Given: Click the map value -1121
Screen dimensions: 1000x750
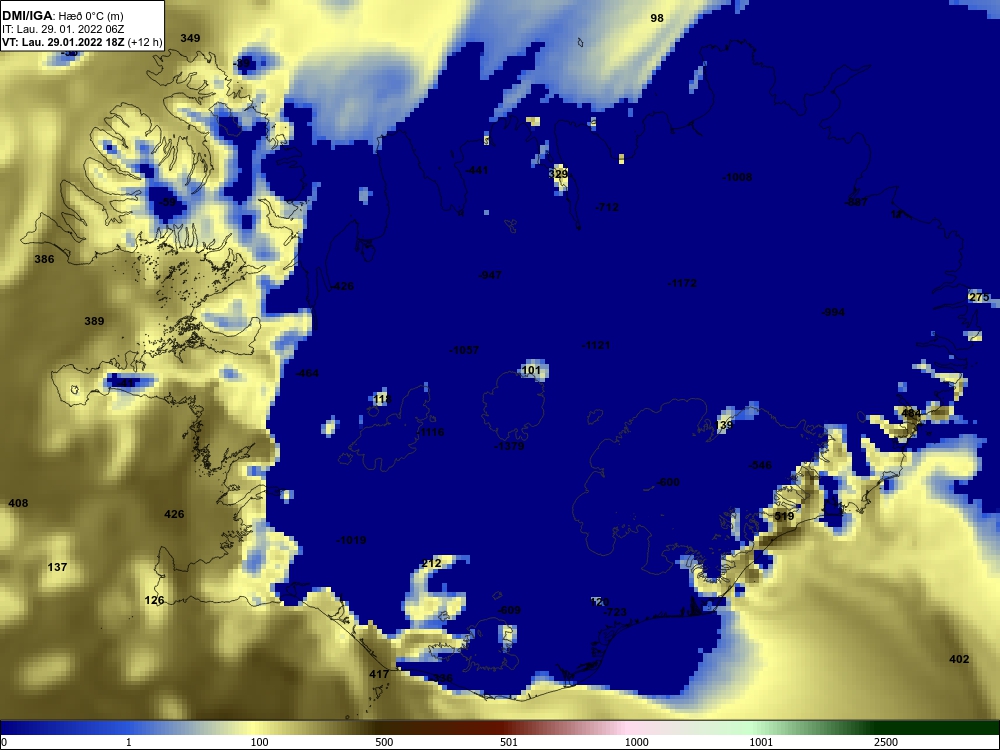Looking at the screenshot, I should 596,345.
